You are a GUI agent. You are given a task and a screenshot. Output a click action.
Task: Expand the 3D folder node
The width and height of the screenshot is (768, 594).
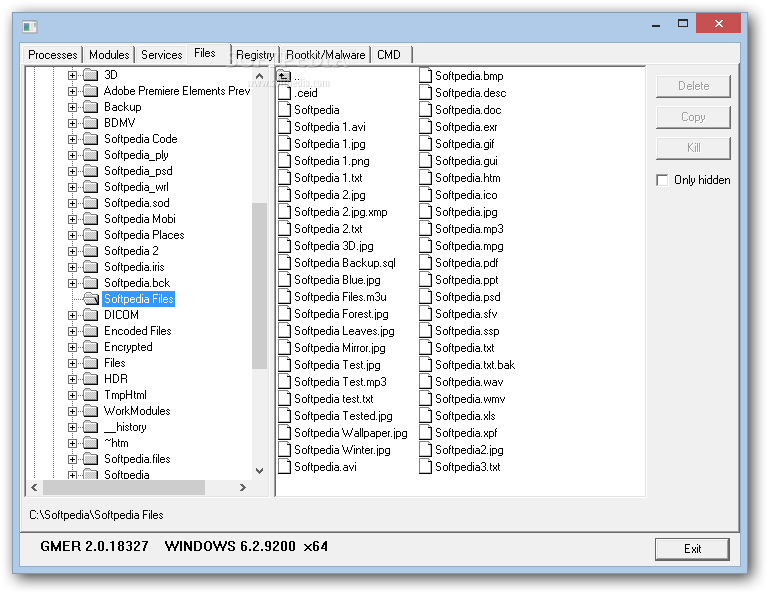[x=72, y=75]
